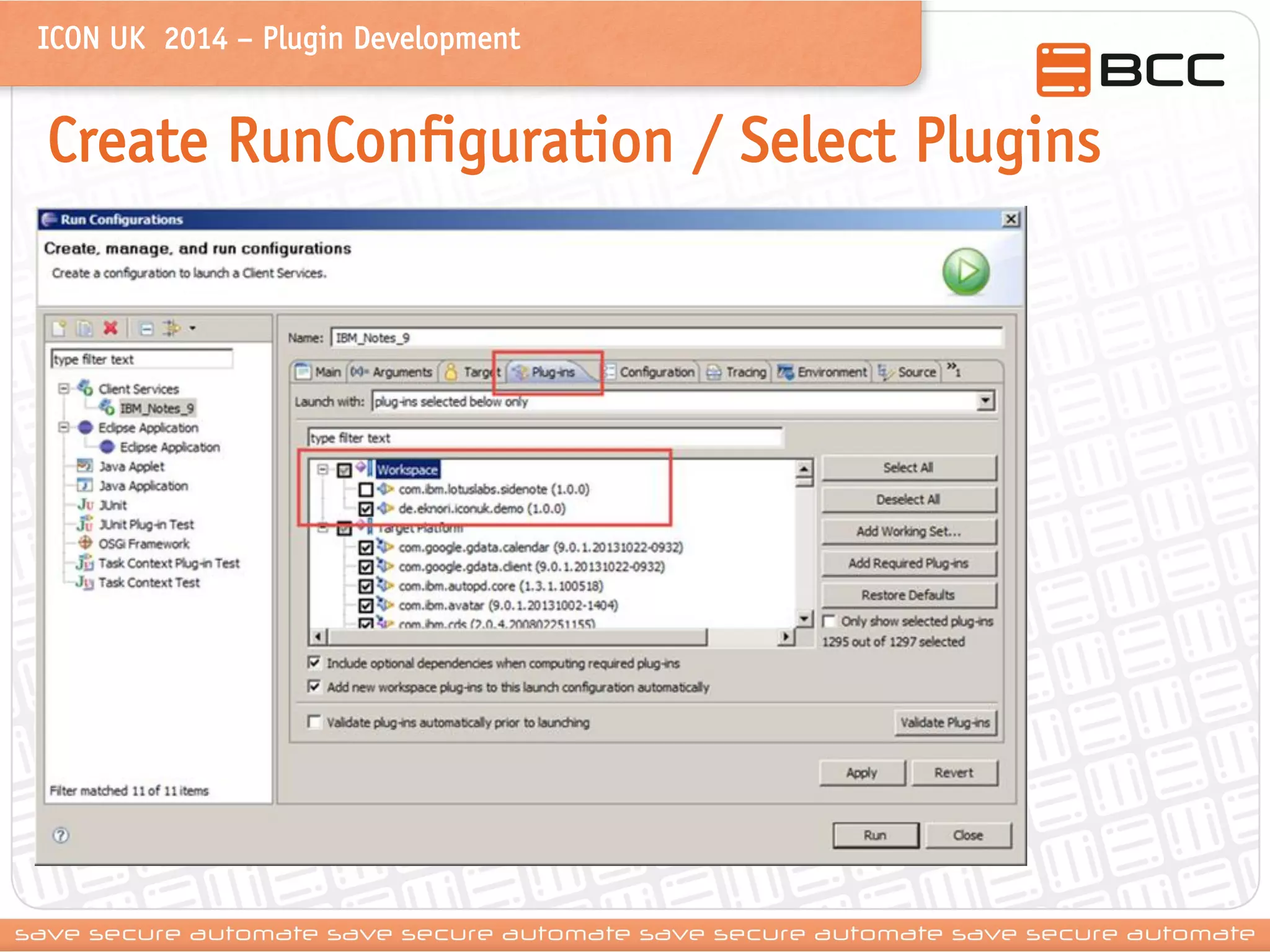Click the Workspace node icon
Screen dimensions: 1270x952
point(365,468)
